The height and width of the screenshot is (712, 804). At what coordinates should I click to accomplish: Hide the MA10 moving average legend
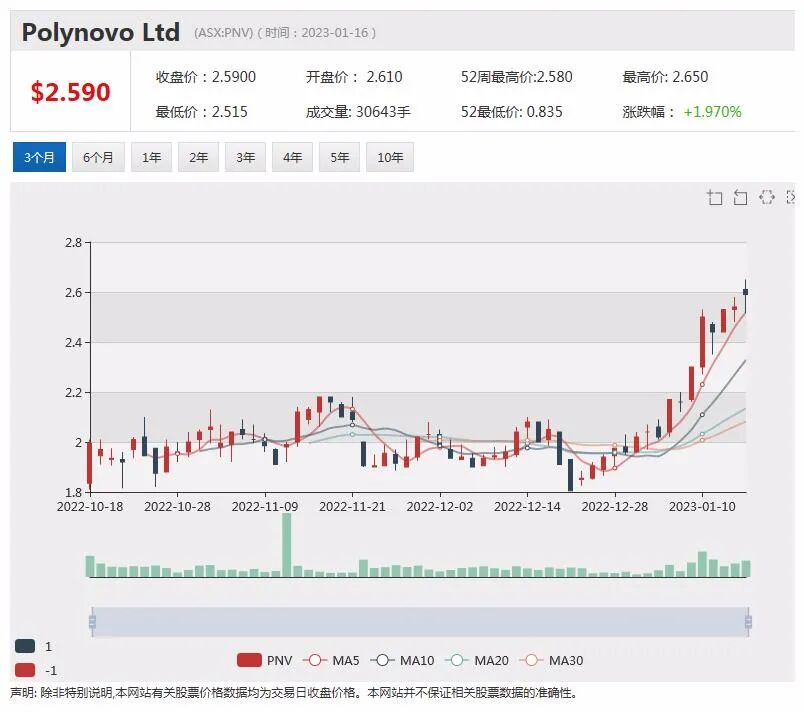tap(403, 660)
